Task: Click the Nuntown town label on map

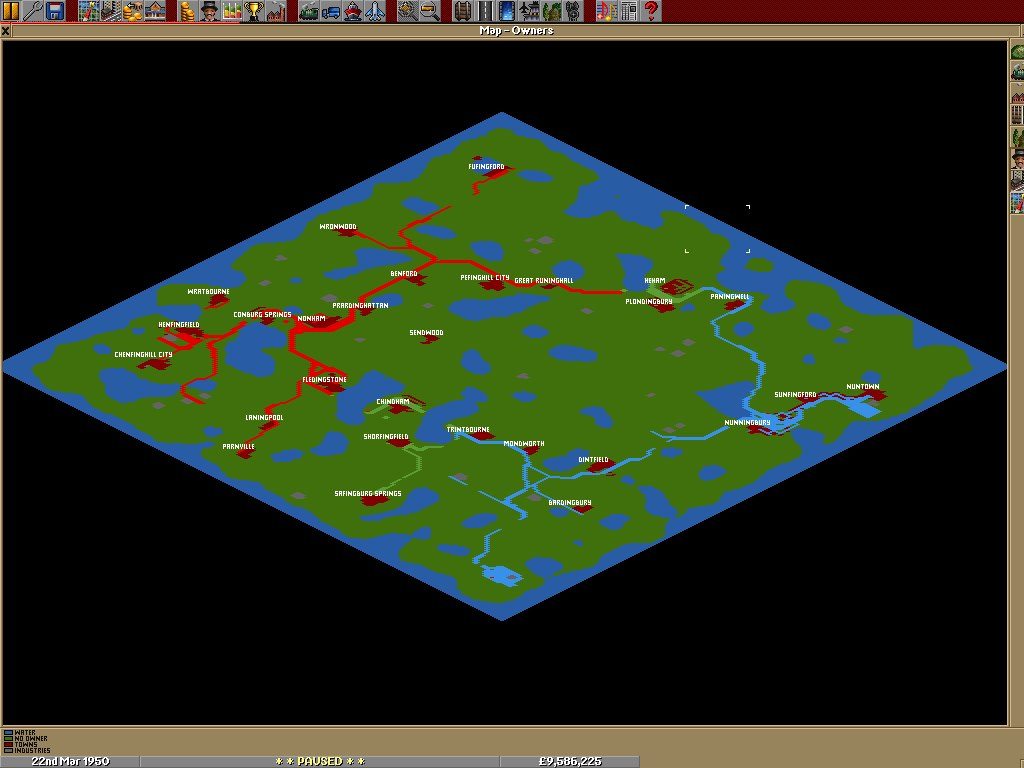Action: pos(863,387)
